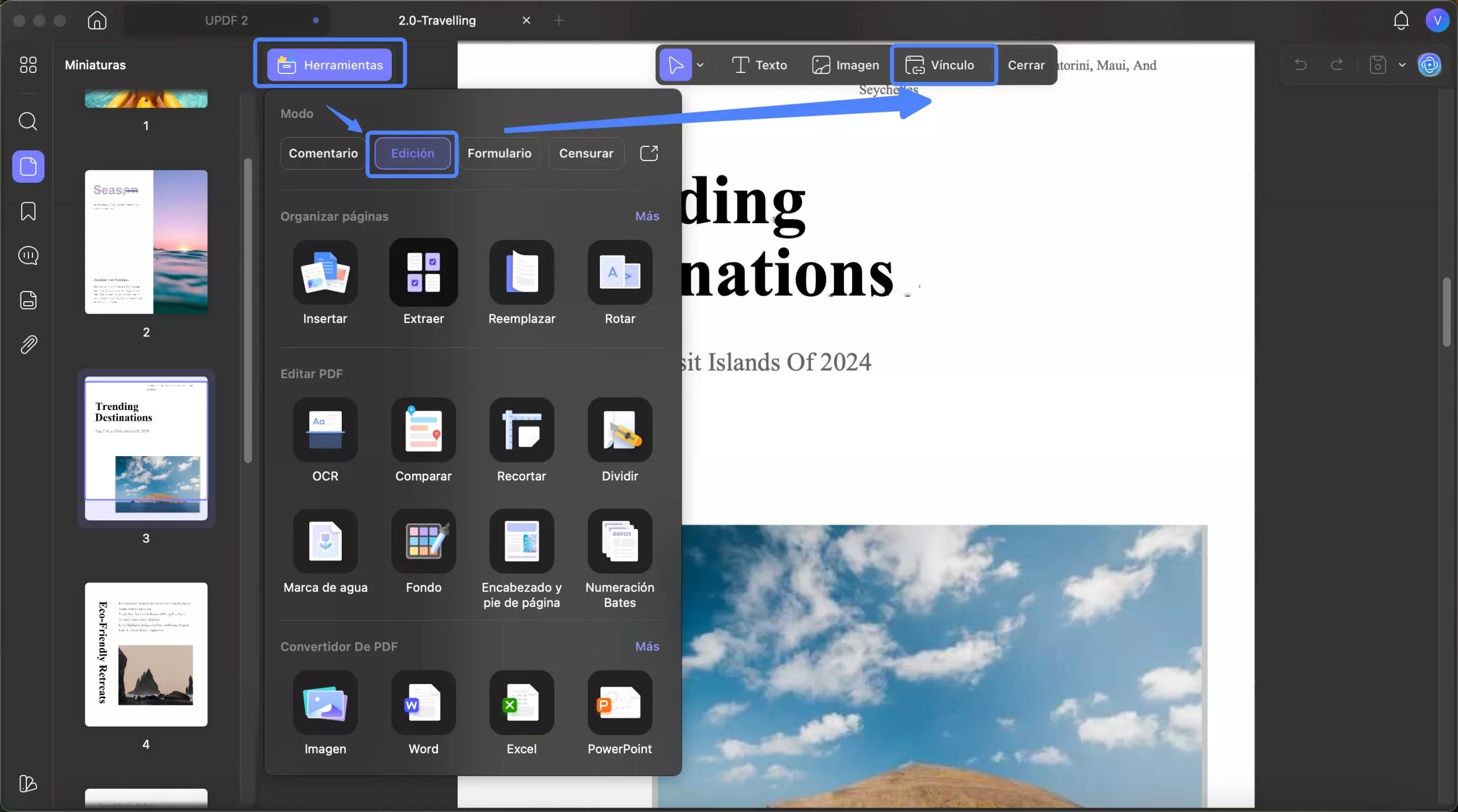
Task: Switch to Comentario mode
Action: click(323, 153)
